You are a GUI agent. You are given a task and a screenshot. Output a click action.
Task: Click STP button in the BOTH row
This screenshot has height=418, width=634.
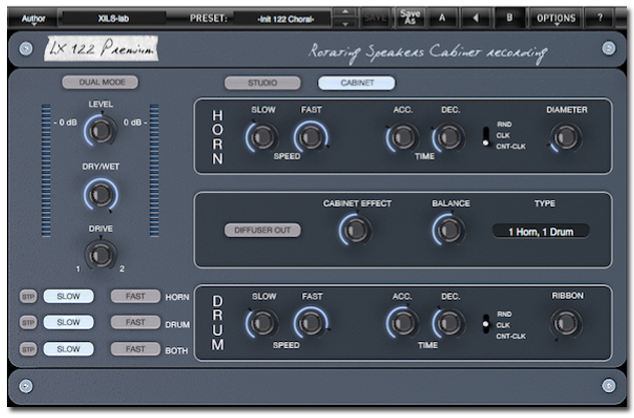(x=28, y=349)
